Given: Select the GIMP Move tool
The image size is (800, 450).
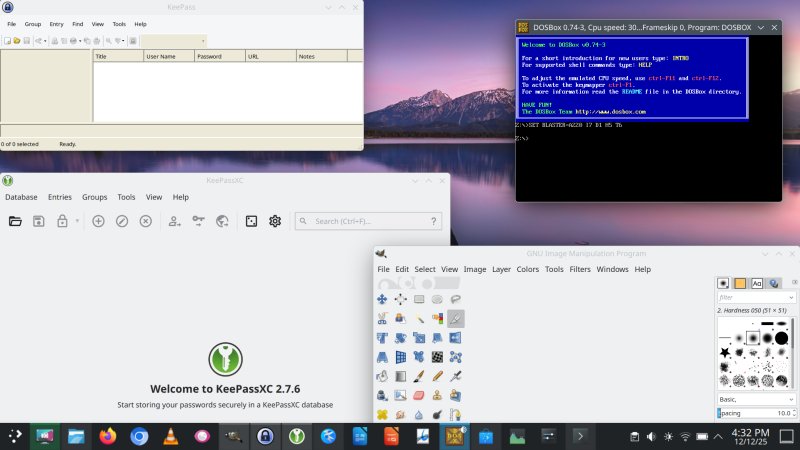Looking at the screenshot, I should point(382,299).
